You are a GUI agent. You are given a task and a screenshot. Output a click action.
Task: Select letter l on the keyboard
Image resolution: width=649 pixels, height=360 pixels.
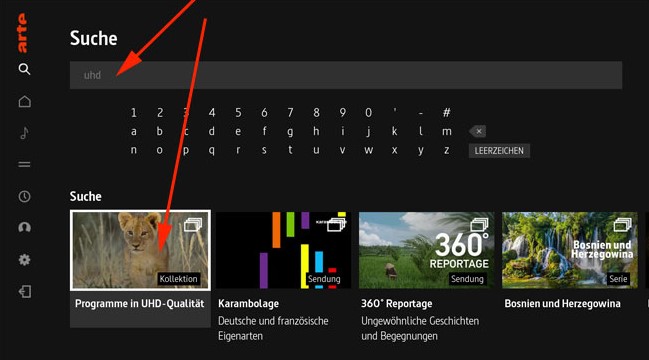(421, 131)
